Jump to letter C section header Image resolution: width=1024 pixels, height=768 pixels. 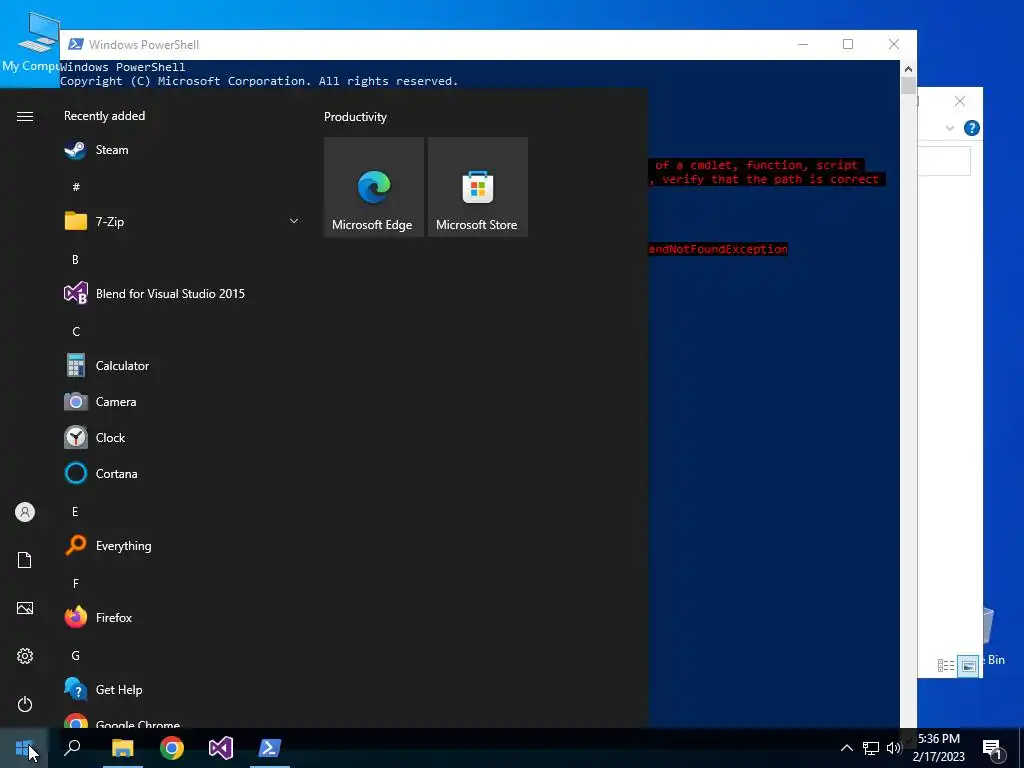click(x=76, y=331)
